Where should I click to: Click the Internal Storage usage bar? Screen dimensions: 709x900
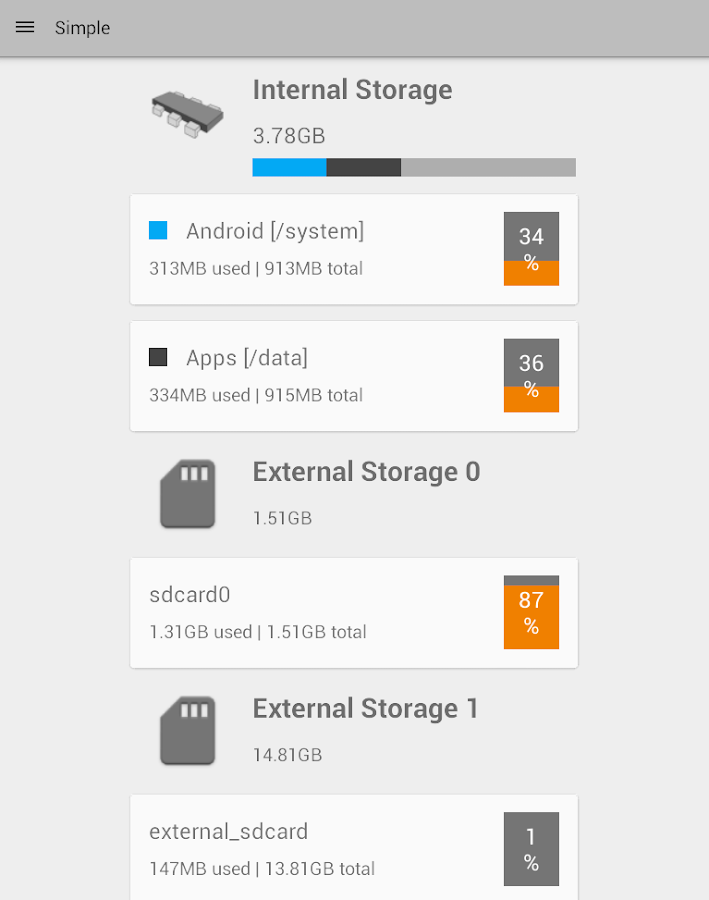413,166
